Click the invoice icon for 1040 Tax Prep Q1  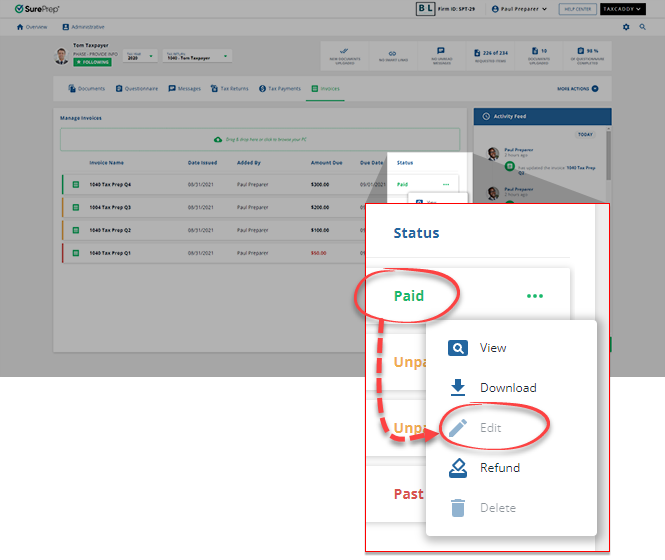point(76,253)
